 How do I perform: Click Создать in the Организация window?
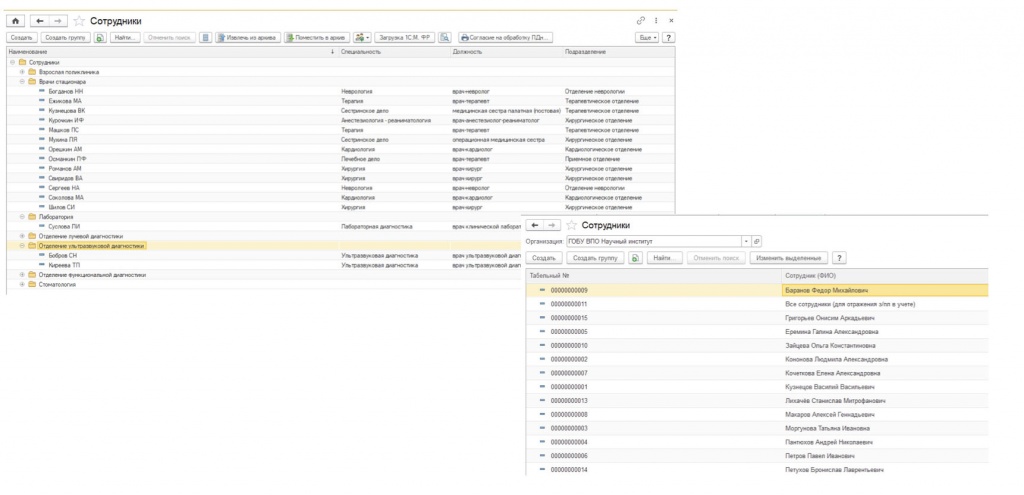coord(544,258)
